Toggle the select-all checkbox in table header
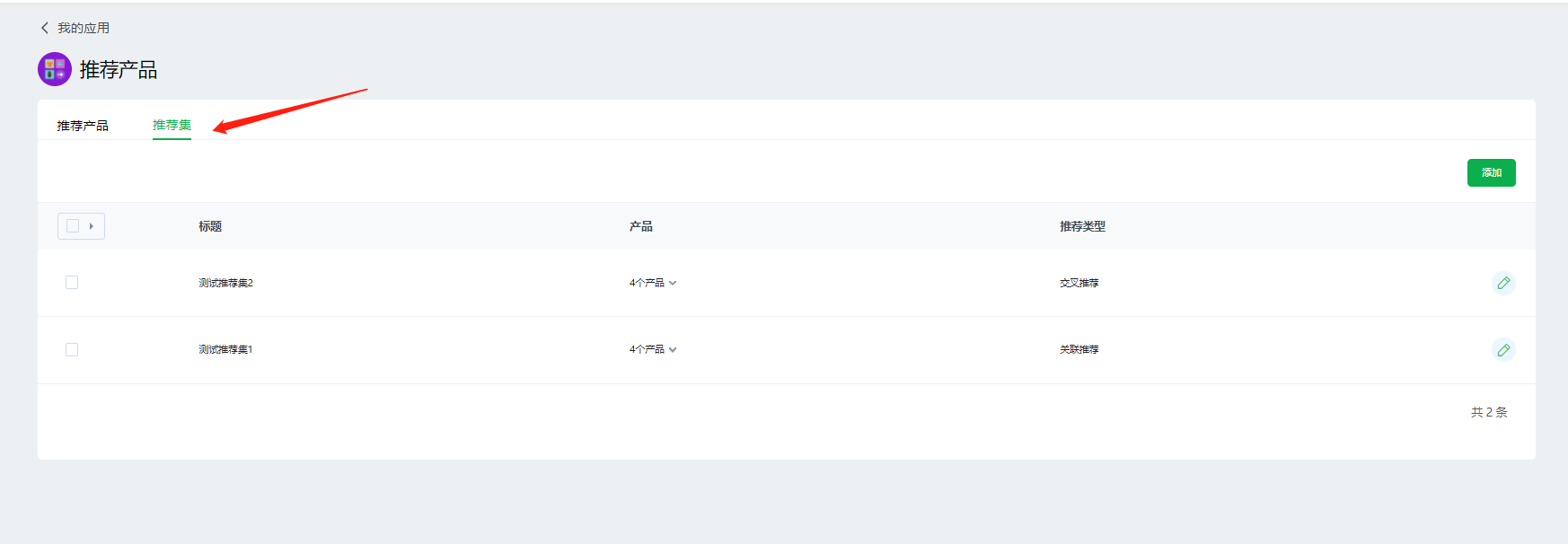Image resolution: width=1568 pixels, height=544 pixels. point(73,226)
